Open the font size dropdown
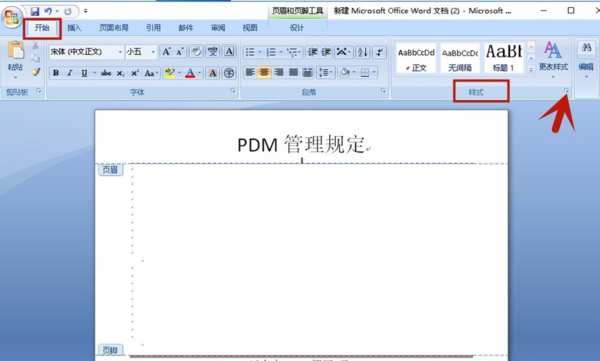 [x=153, y=52]
